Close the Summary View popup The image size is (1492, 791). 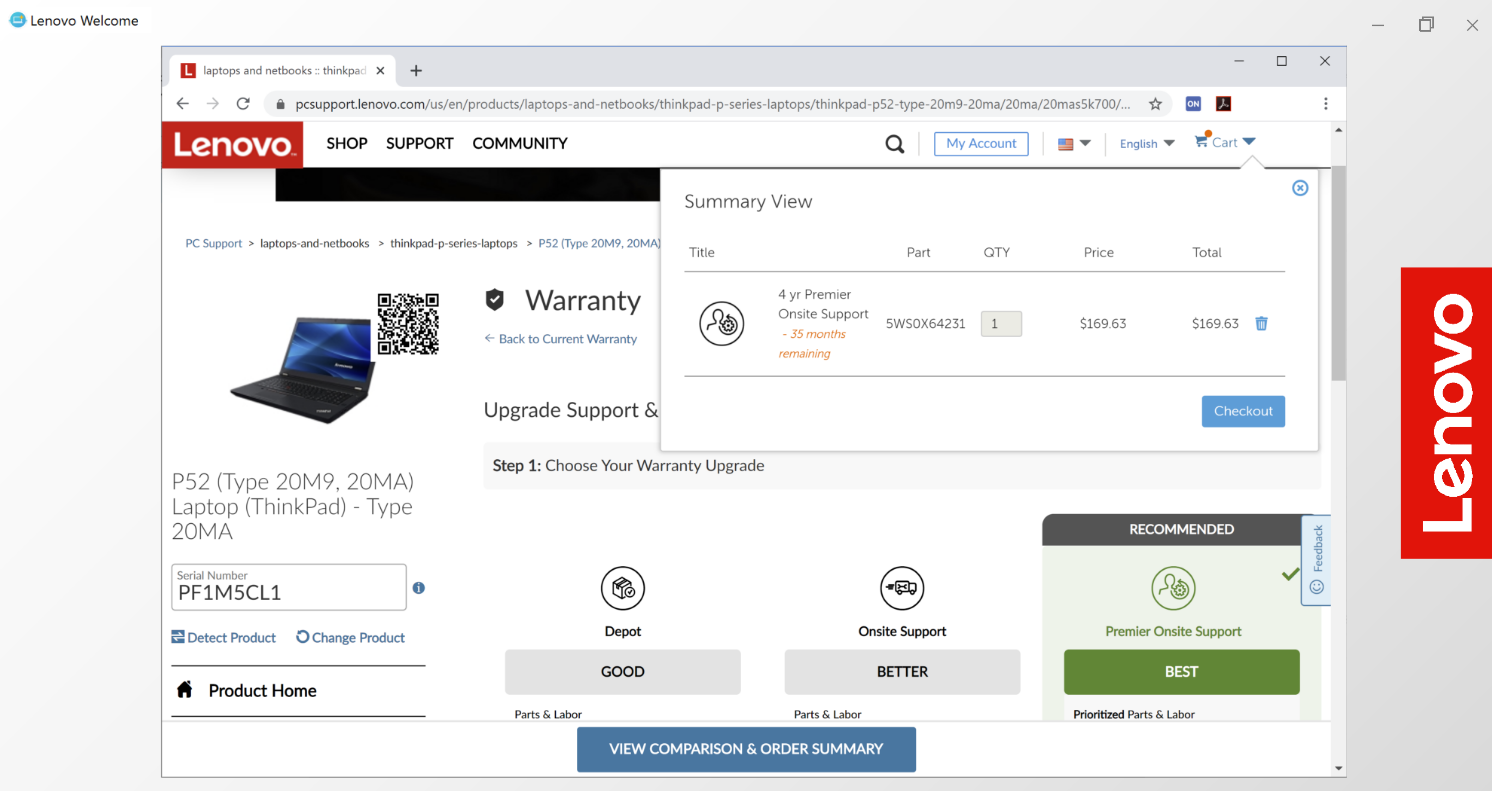(1299, 188)
